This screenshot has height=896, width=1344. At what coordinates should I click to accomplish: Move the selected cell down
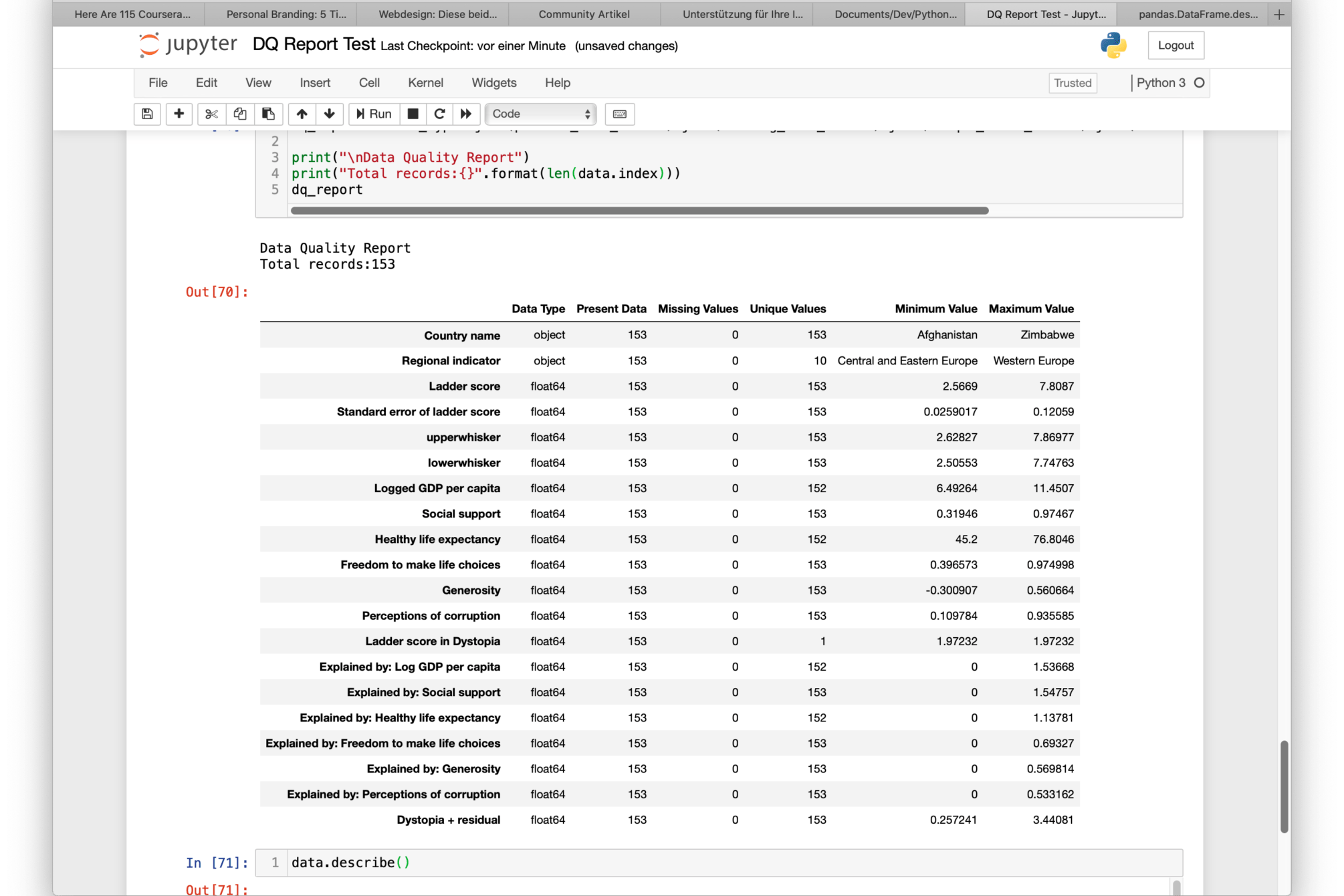click(330, 114)
